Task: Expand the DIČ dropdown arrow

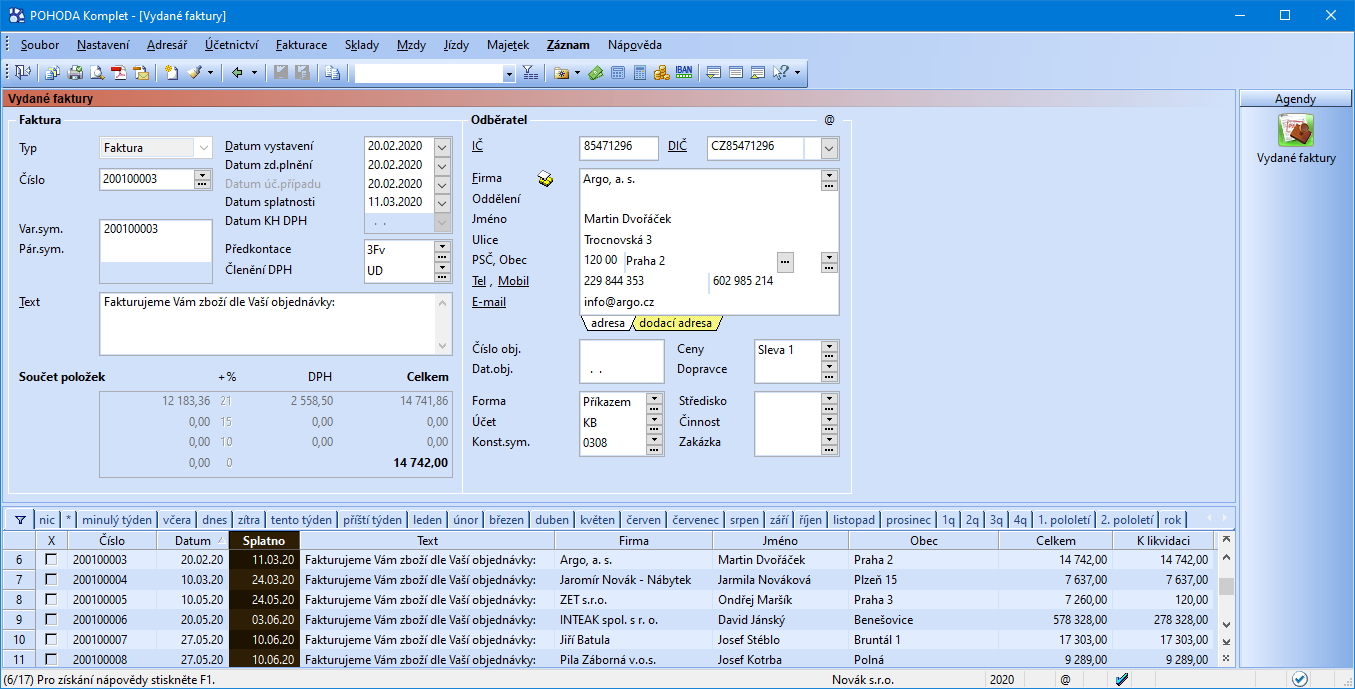Action: (829, 148)
